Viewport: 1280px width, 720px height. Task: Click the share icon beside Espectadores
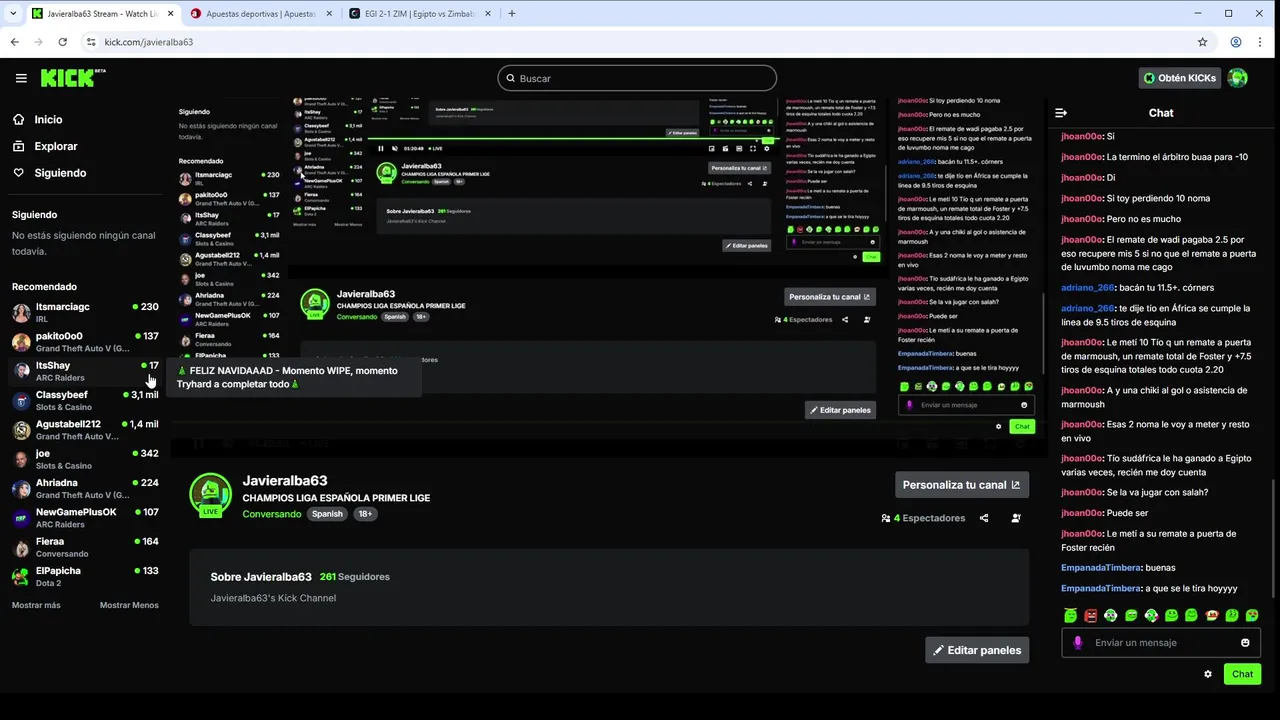click(984, 518)
